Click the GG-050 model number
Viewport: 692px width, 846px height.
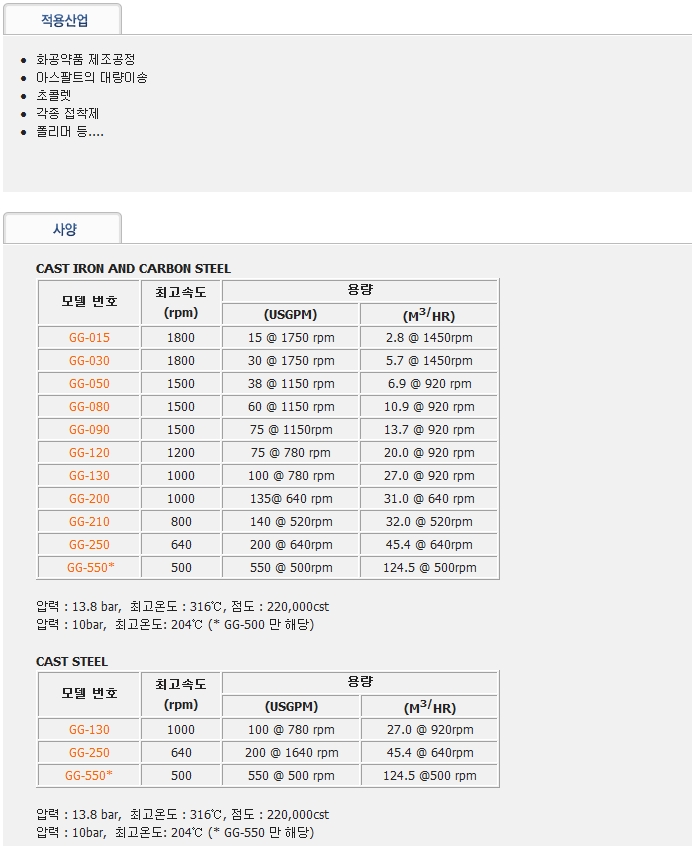(x=89, y=384)
